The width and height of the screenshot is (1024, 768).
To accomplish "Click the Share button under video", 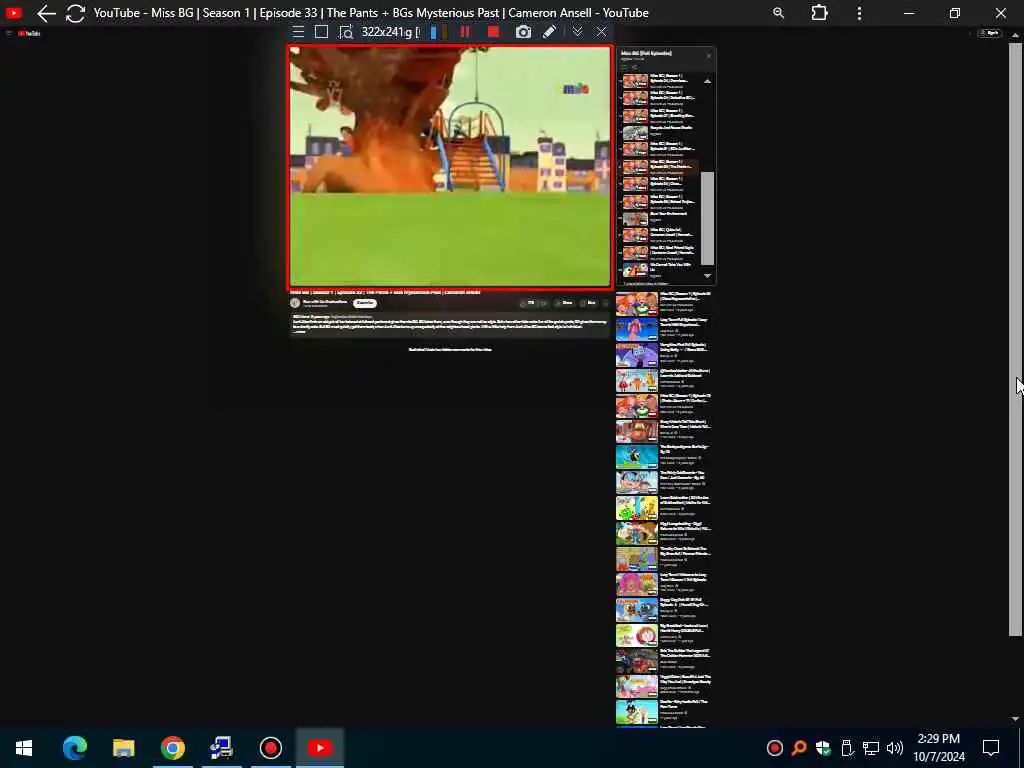I will coord(565,303).
